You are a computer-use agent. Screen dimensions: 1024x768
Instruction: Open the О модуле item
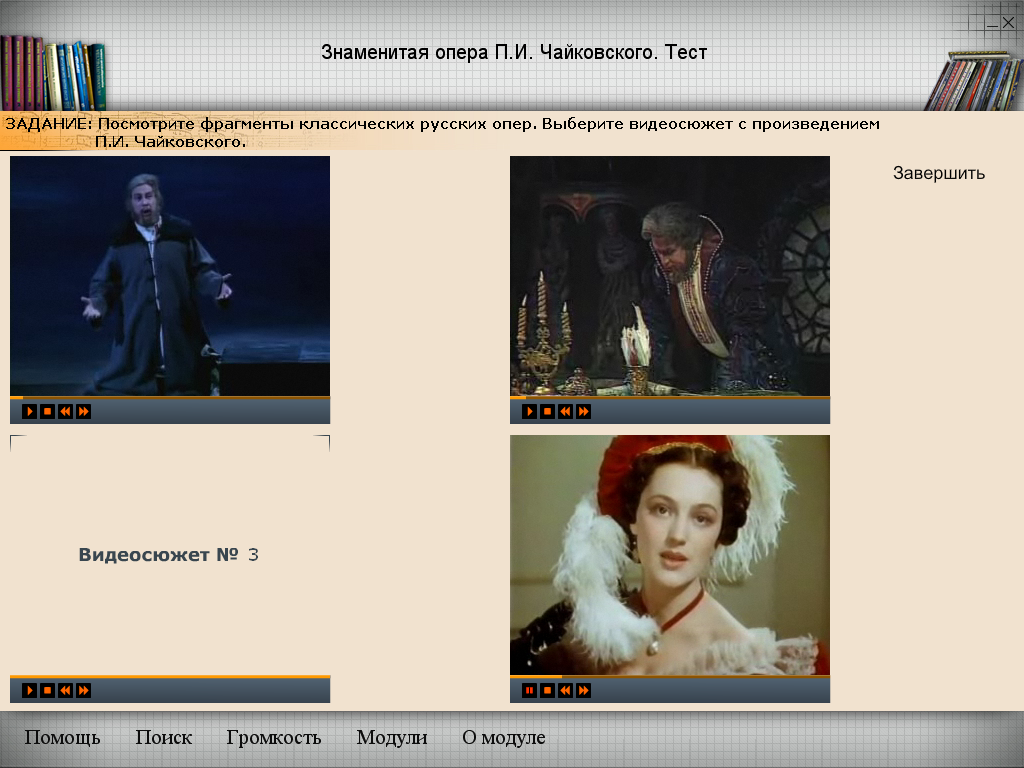pyautogui.click(x=504, y=737)
